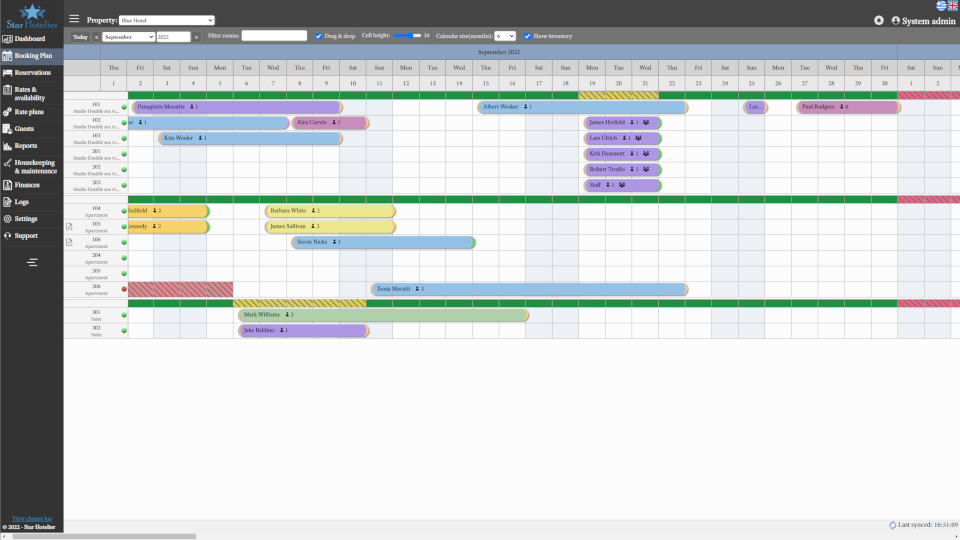The width and height of the screenshot is (960, 540).
Task: Click the Rate plans tag icon
Action: pyautogui.click(x=7, y=112)
